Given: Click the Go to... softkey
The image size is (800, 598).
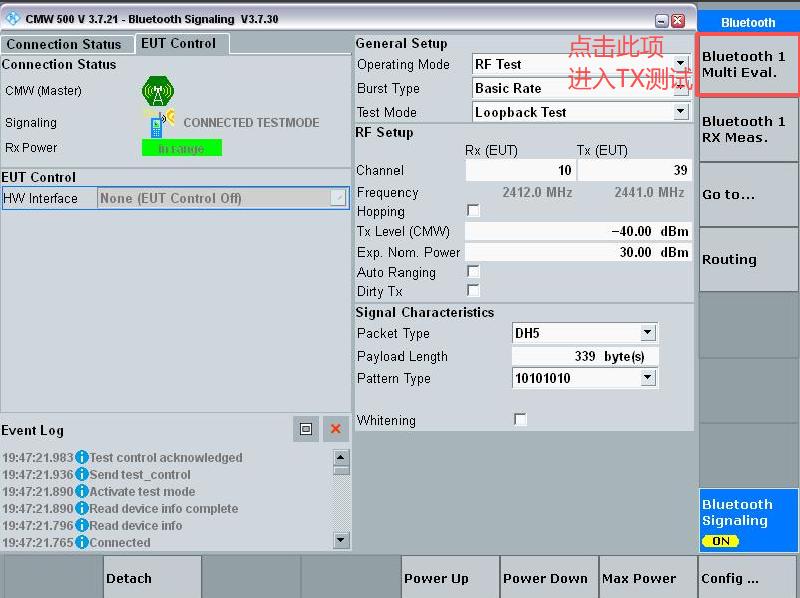Looking at the screenshot, I should point(748,194).
